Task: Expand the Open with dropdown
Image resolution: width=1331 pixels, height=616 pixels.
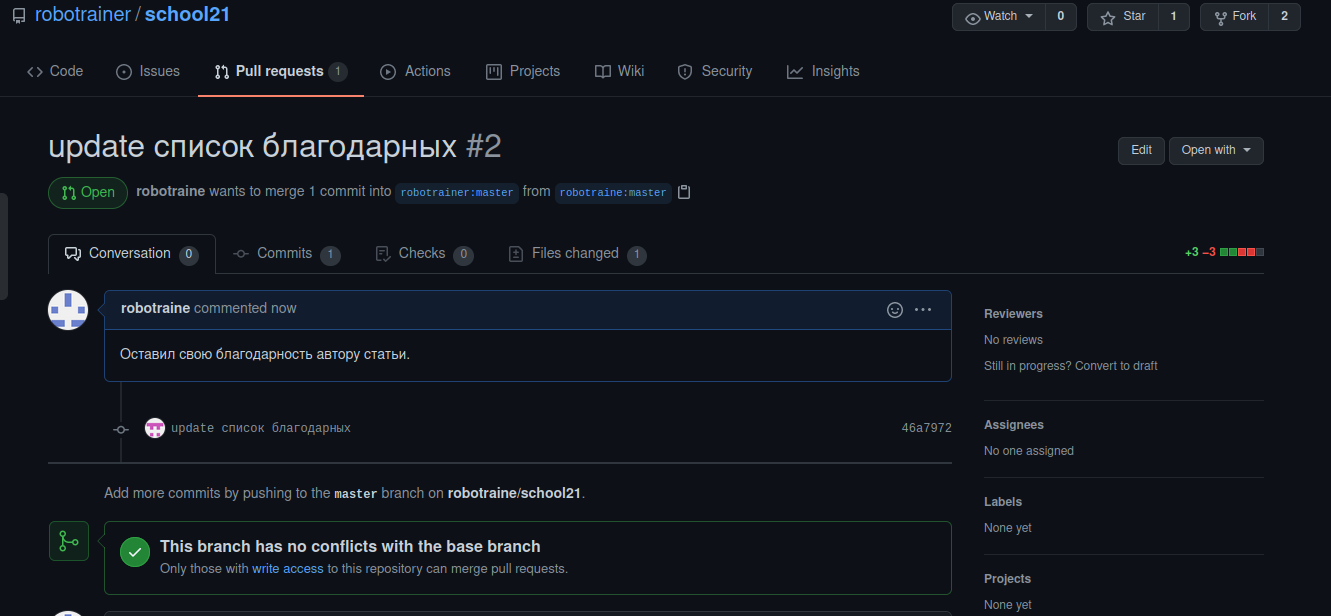Action: (x=1216, y=150)
